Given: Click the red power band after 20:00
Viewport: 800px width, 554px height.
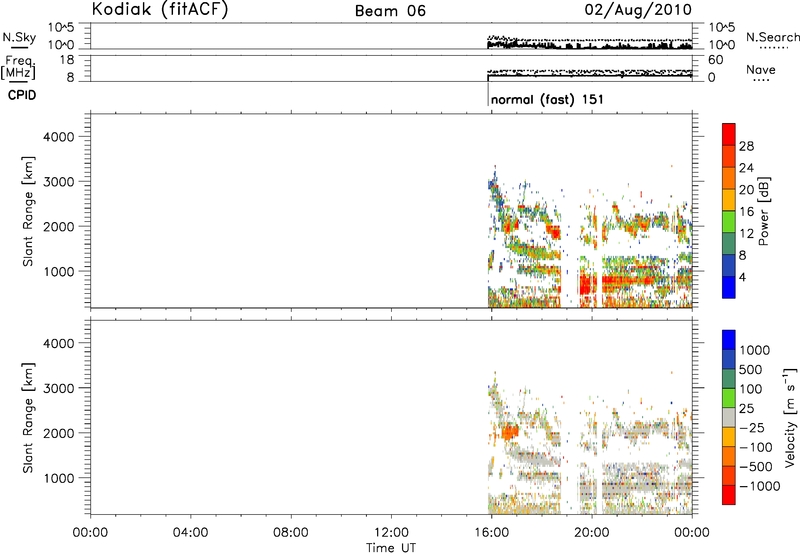Looking at the screenshot, I should [x=629, y=280].
